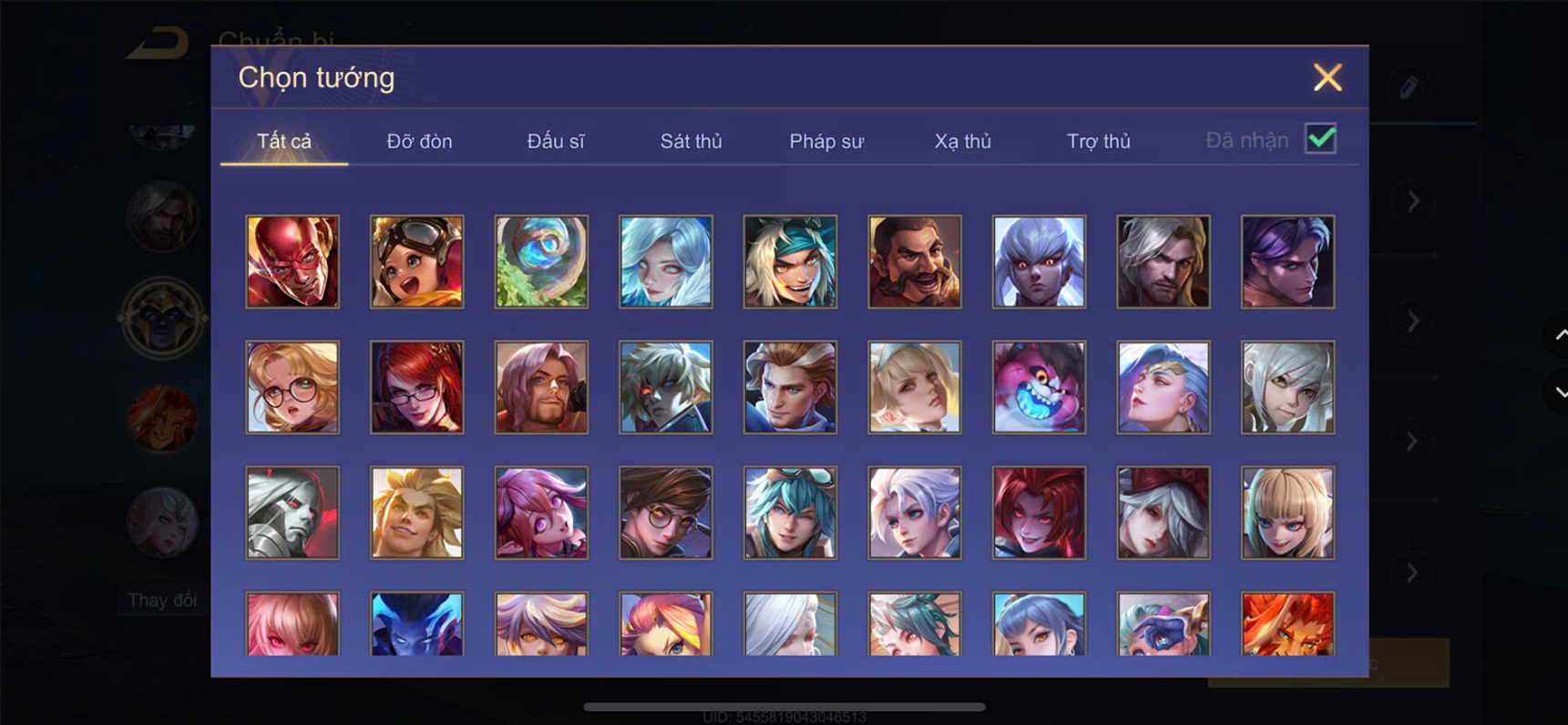Open the Sát thủ tab
Viewport: 1568px width, 725px height.
(x=691, y=141)
